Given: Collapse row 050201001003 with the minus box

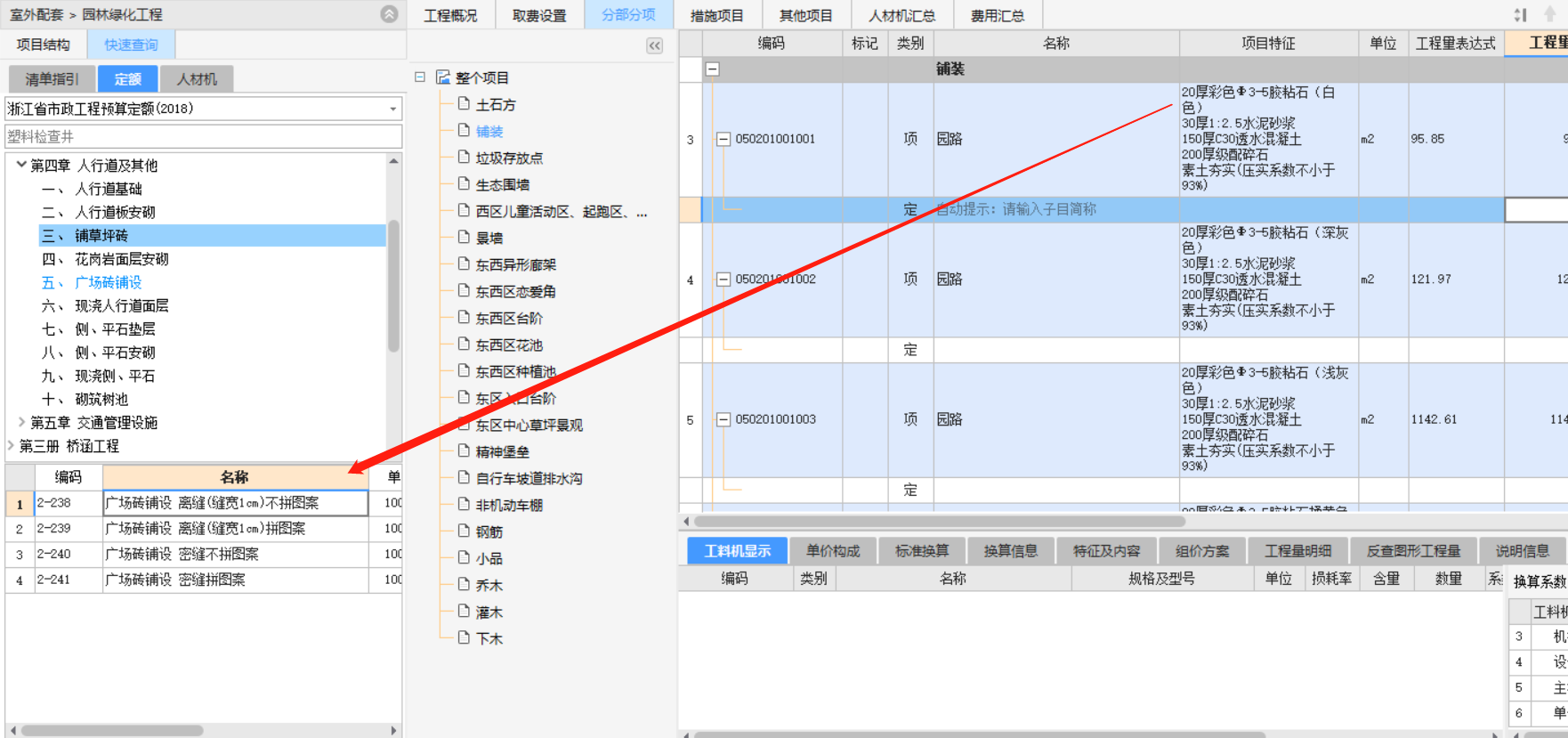Looking at the screenshot, I should [724, 419].
